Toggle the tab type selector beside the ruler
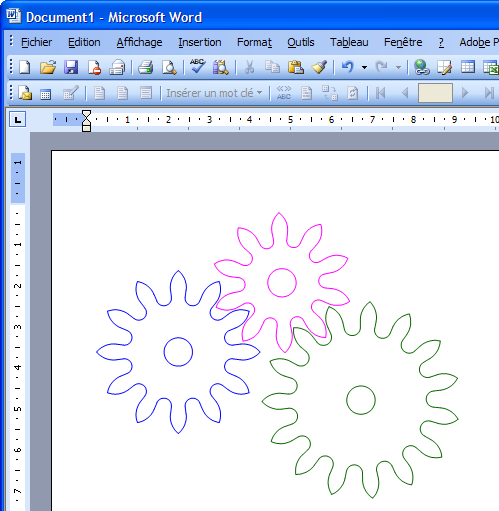The height and width of the screenshot is (511, 499). coord(17,120)
